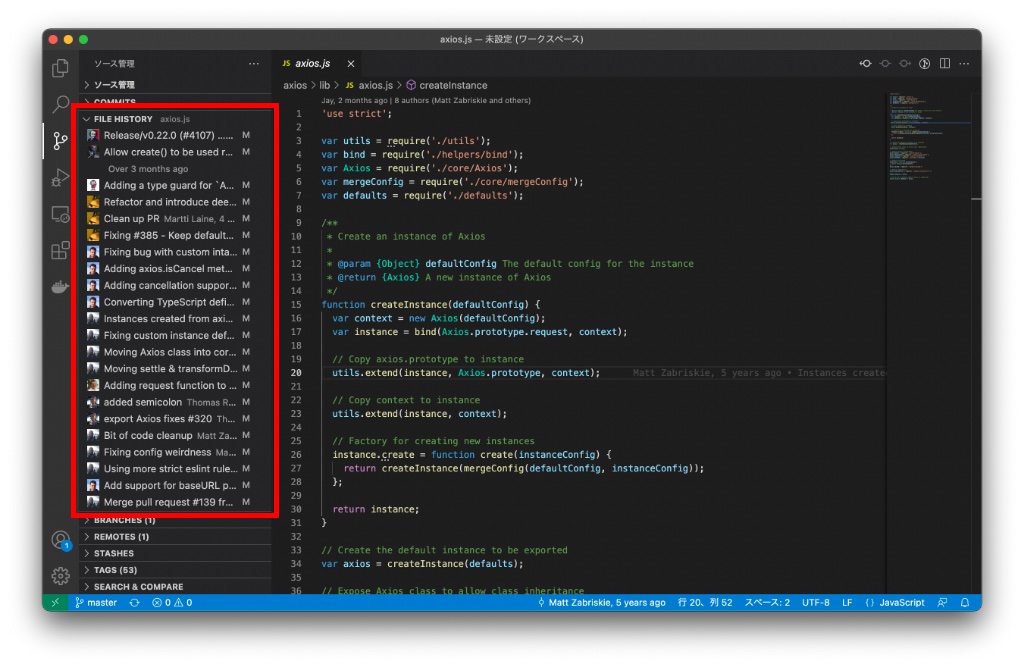Click the master branch in status bar

(95, 603)
